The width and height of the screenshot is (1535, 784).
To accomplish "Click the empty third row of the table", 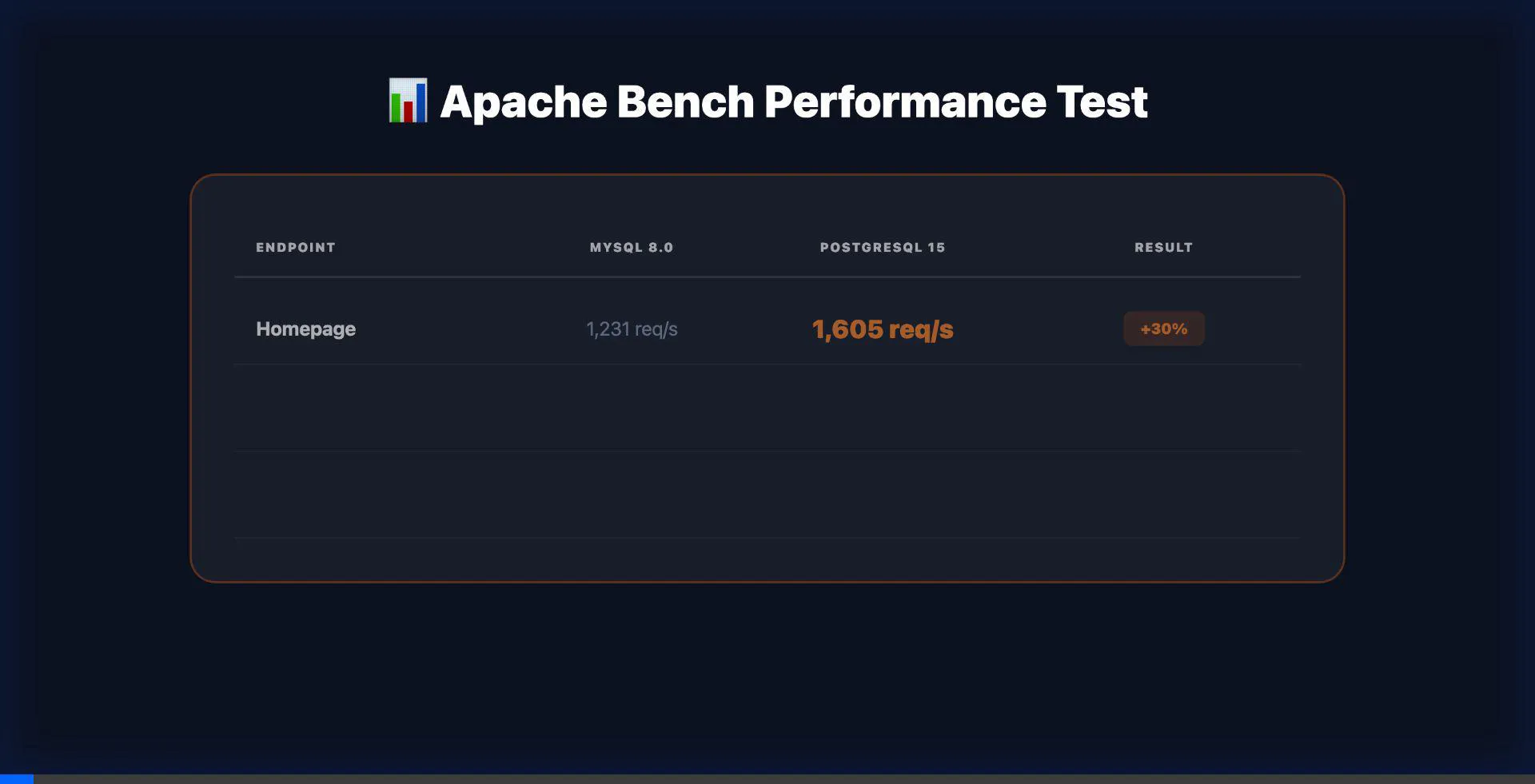I will pyautogui.click(x=766, y=495).
